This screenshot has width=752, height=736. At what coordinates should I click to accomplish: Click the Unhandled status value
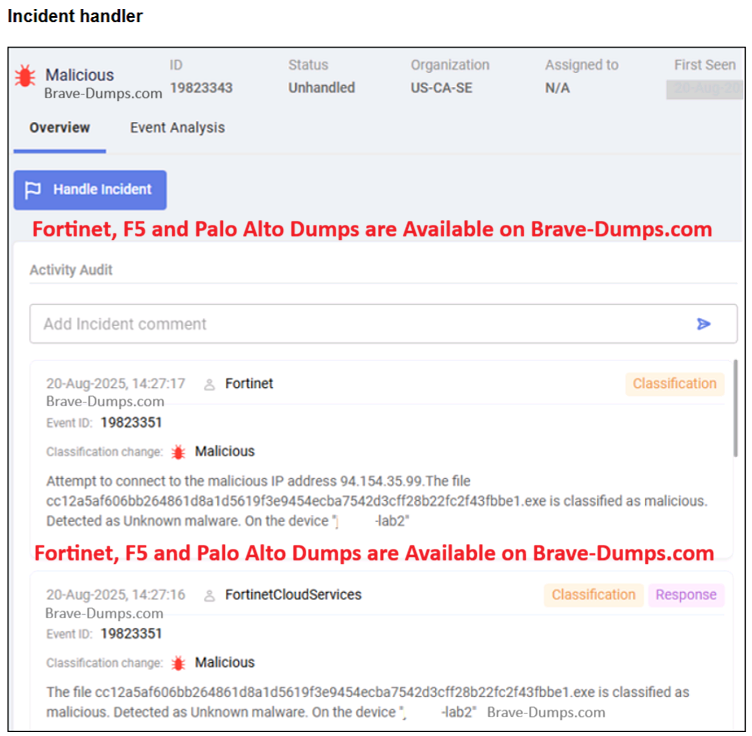[321, 88]
